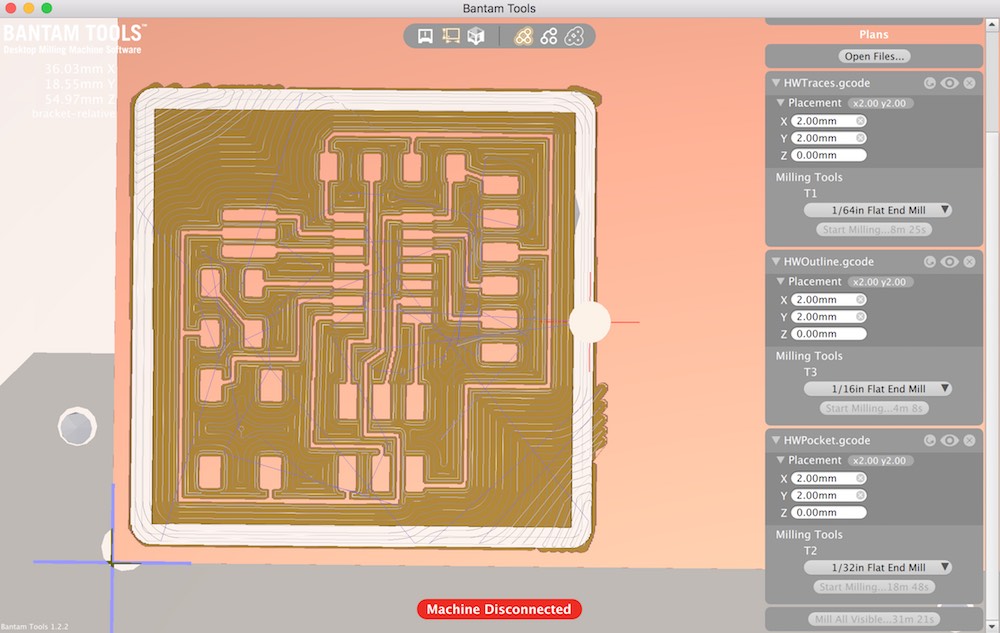Open the 1/32in Flat End Mill dropdown

[x=878, y=567]
